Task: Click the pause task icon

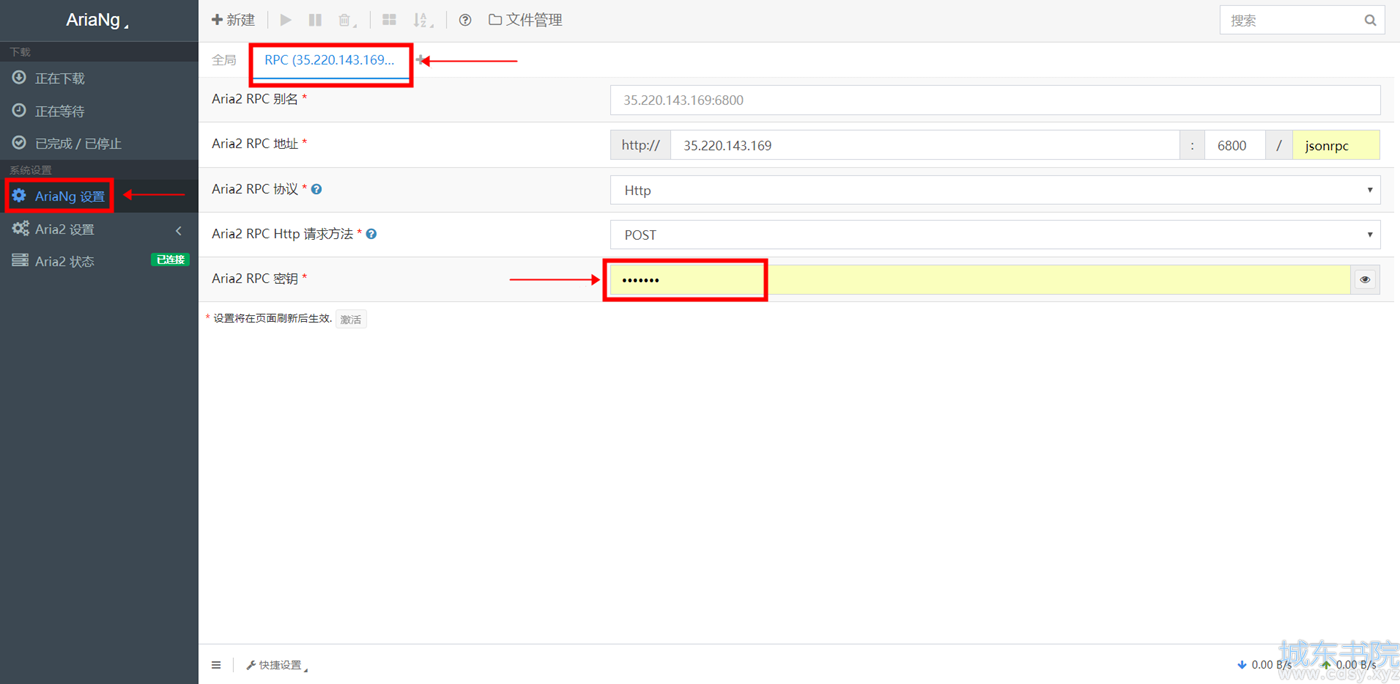Action: point(315,20)
